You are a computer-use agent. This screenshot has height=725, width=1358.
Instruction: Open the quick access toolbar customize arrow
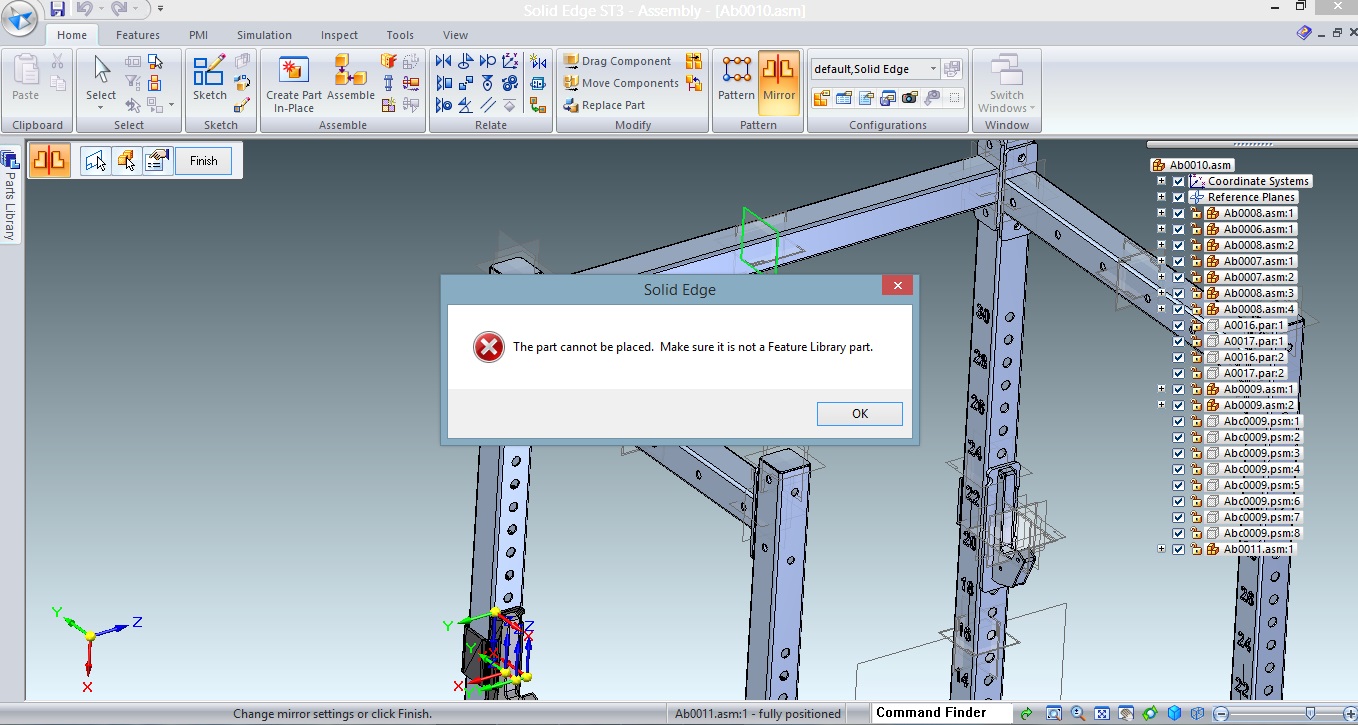click(160, 9)
